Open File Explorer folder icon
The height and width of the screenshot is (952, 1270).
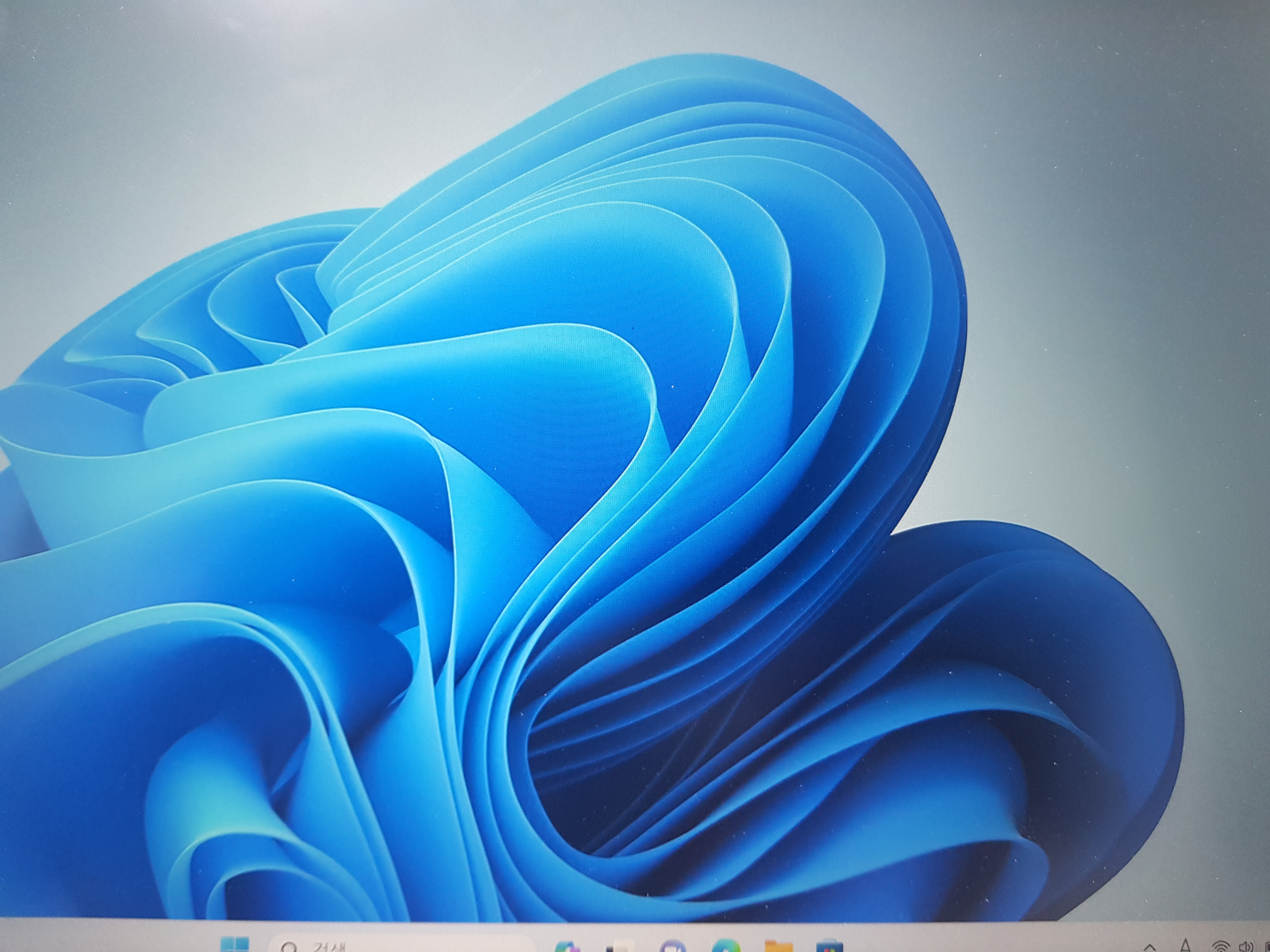click(x=779, y=946)
